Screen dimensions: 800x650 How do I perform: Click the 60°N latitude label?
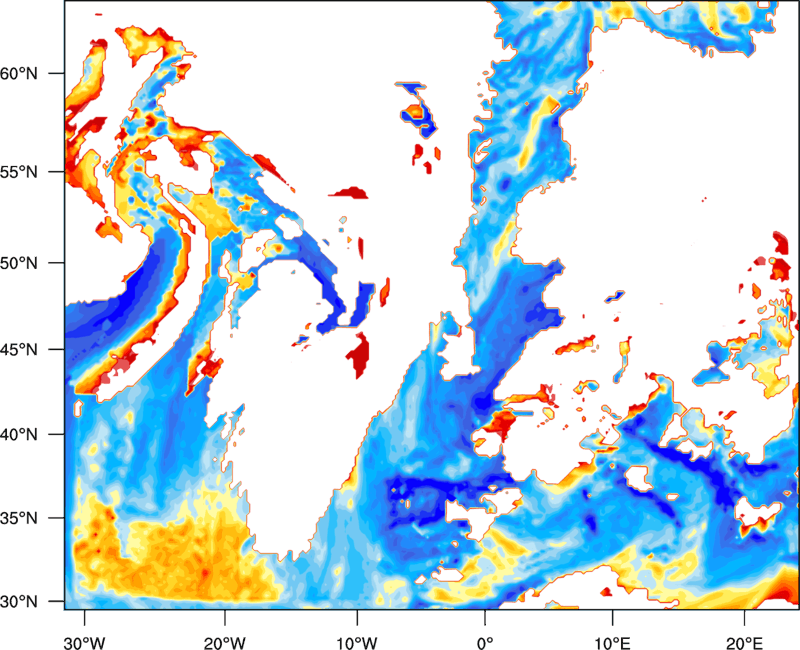pos(19,73)
